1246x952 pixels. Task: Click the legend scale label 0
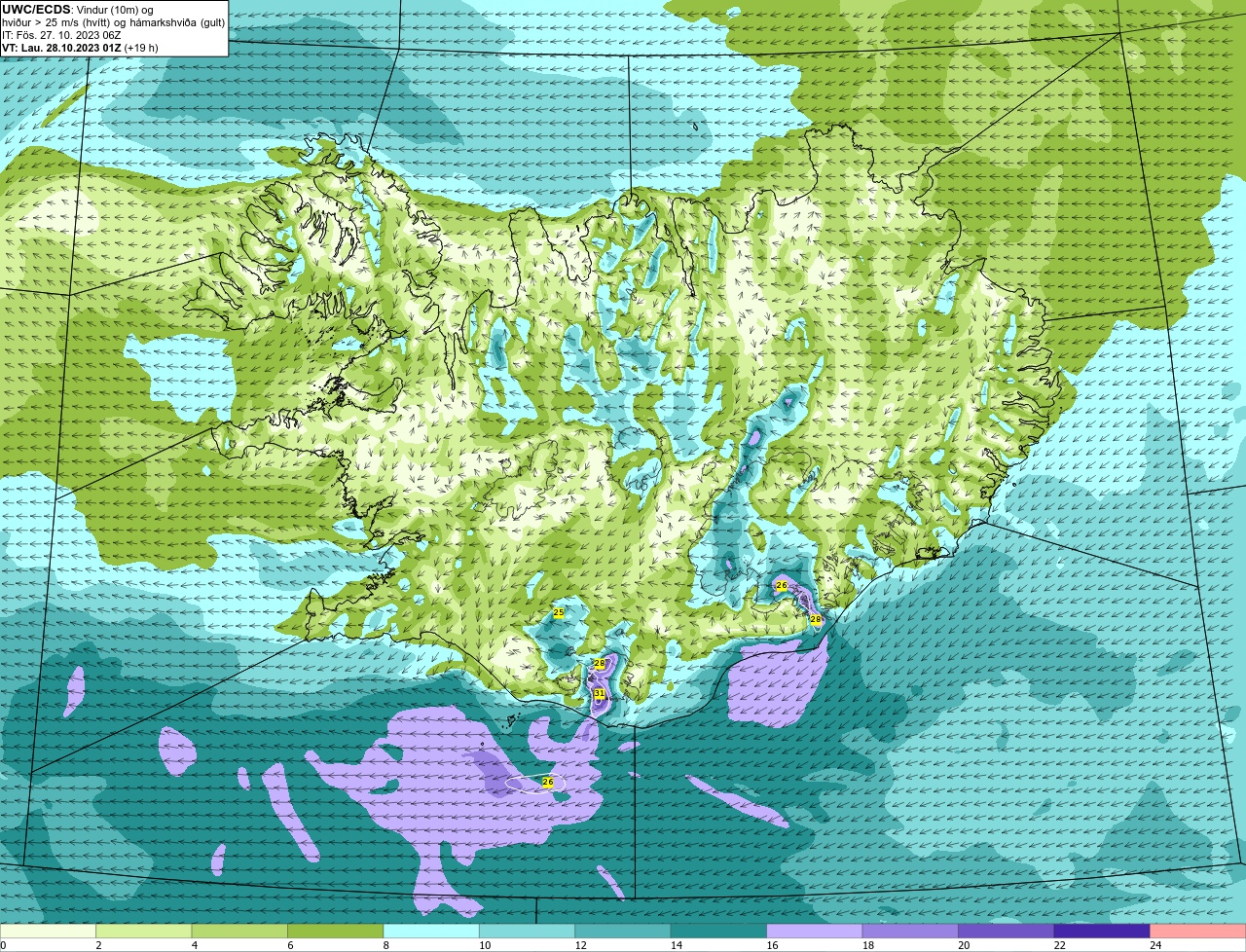(4, 945)
